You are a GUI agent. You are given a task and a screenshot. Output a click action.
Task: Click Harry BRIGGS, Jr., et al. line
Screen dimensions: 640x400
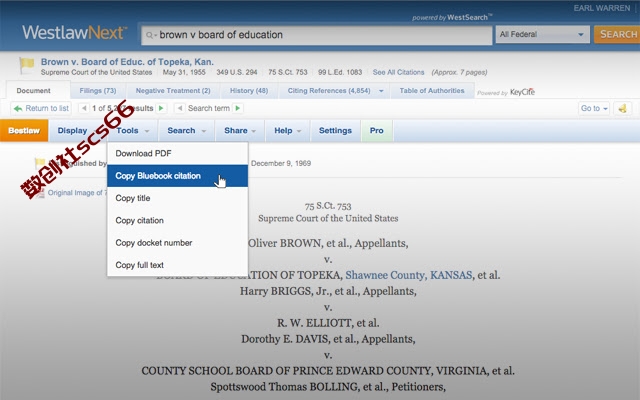[328, 291]
